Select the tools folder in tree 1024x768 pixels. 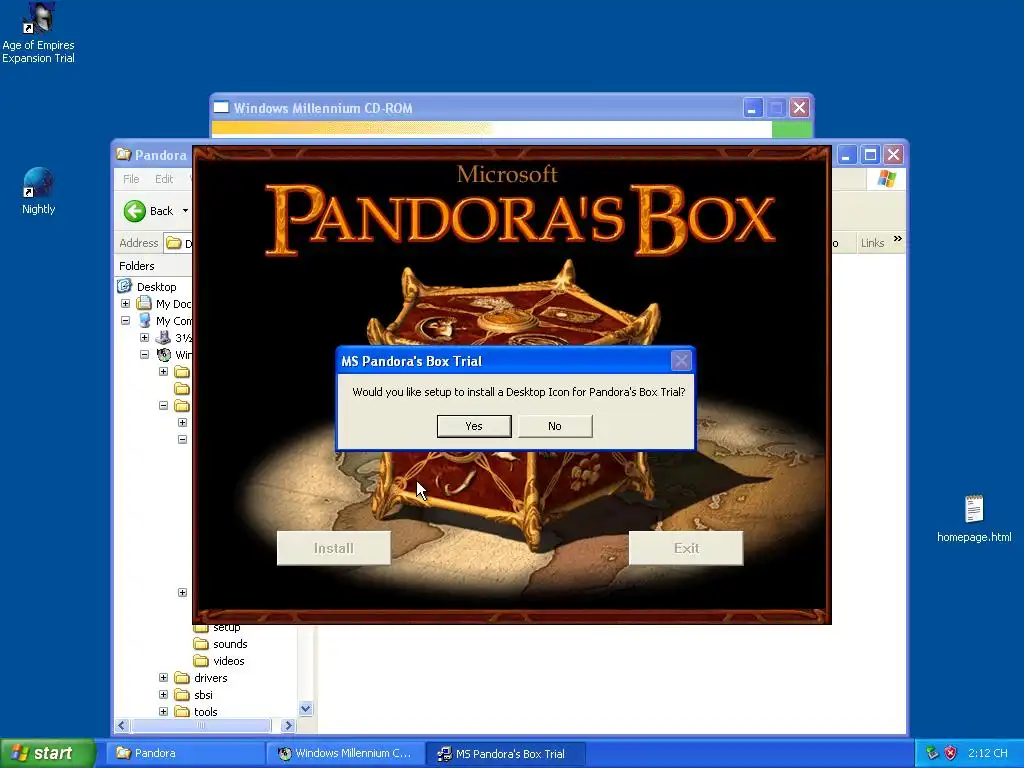coord(205,712)
